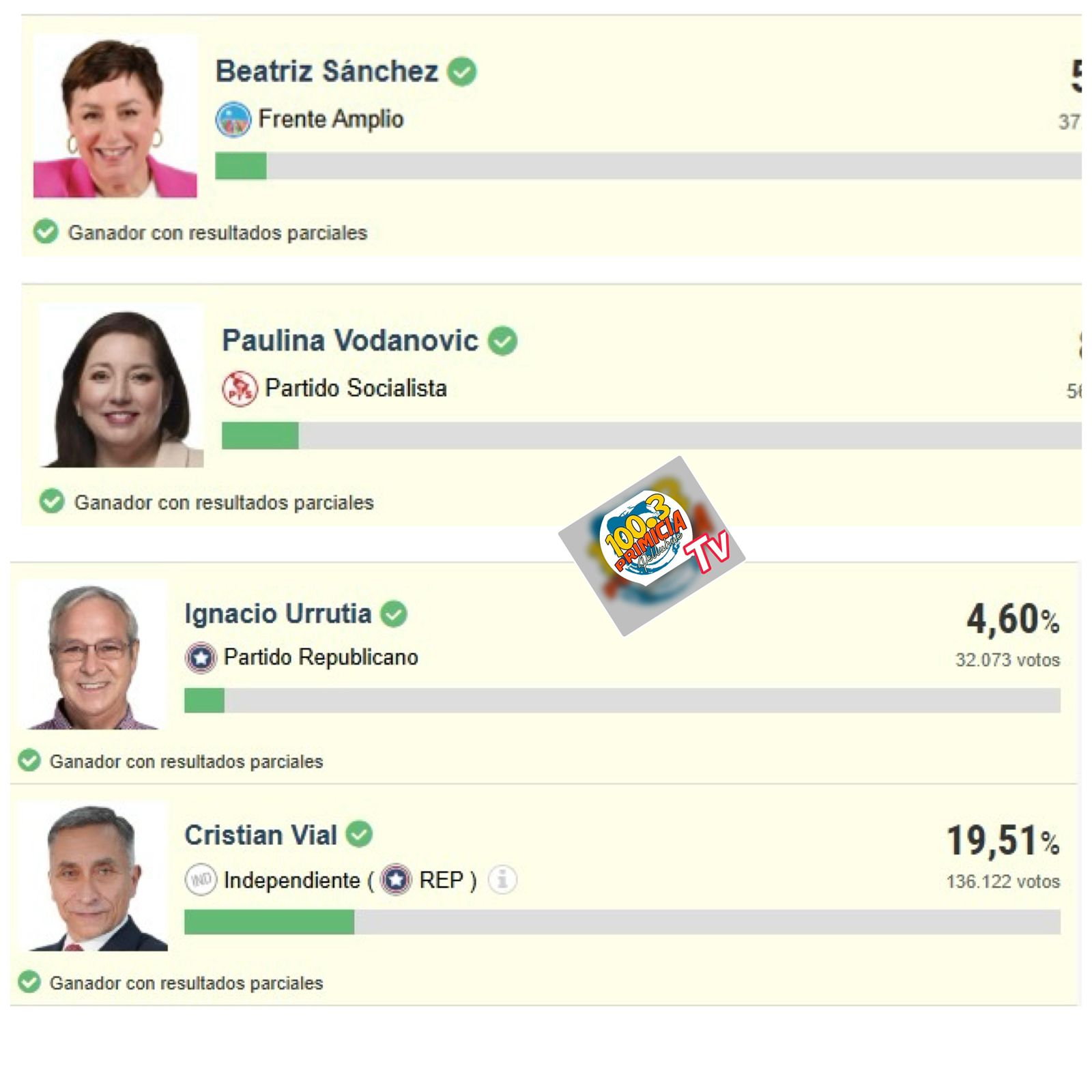
Task: Open Paulina Vodanovic candidate name link
Action: coord(350,341)
